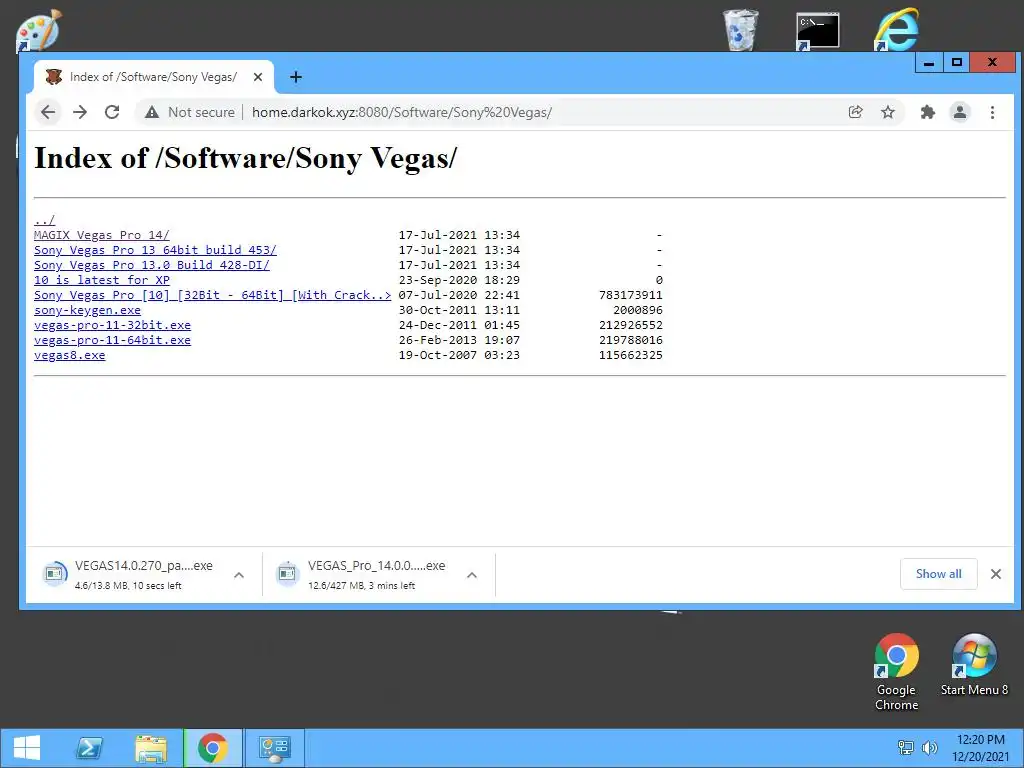The width and height of the screenshot is (1024, 768).
Task: Download vegas-pro-11-64bit.exe
Action: tap(112, 340)
